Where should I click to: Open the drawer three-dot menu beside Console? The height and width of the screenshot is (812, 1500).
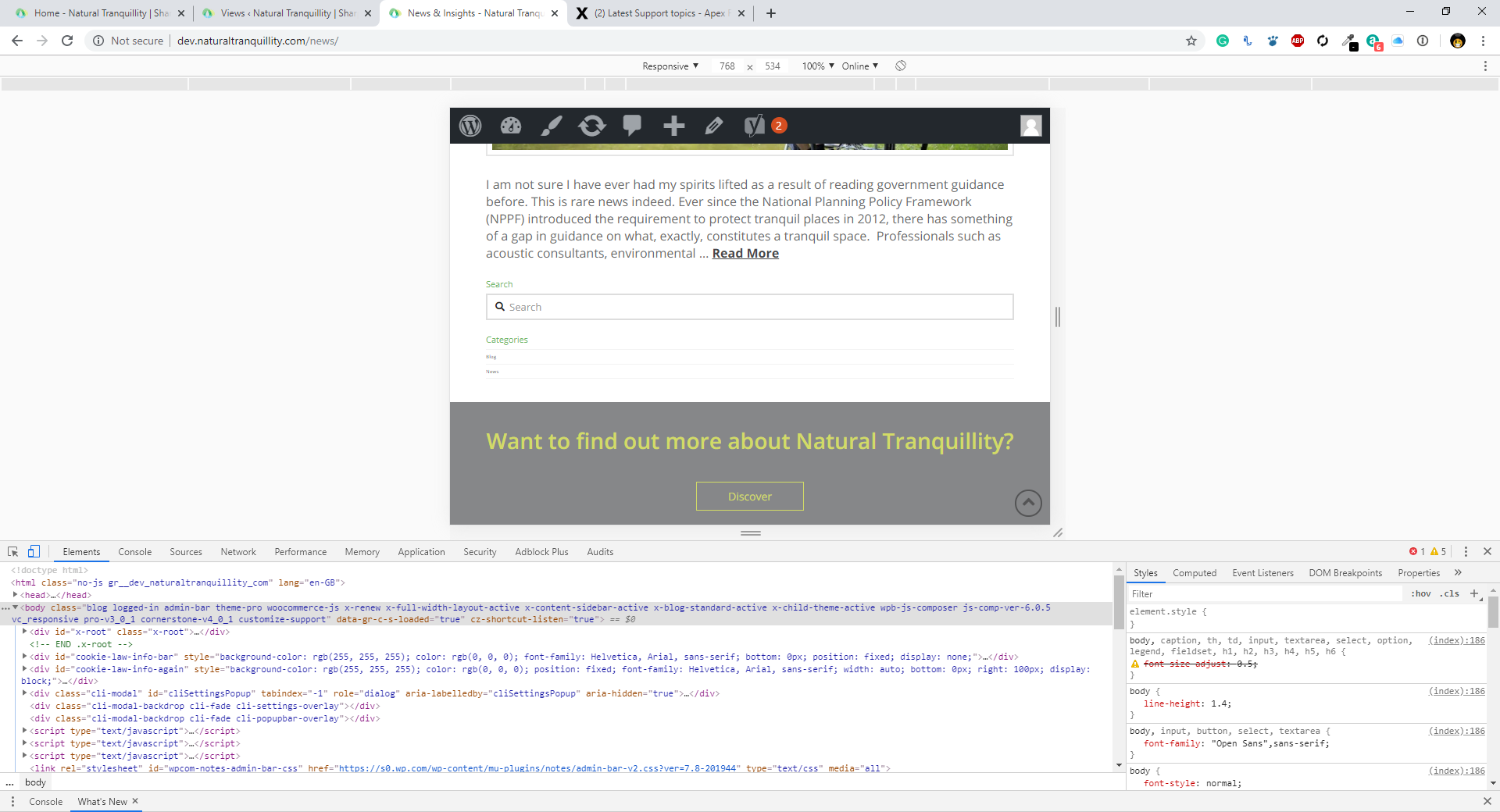tap(12, 802)
